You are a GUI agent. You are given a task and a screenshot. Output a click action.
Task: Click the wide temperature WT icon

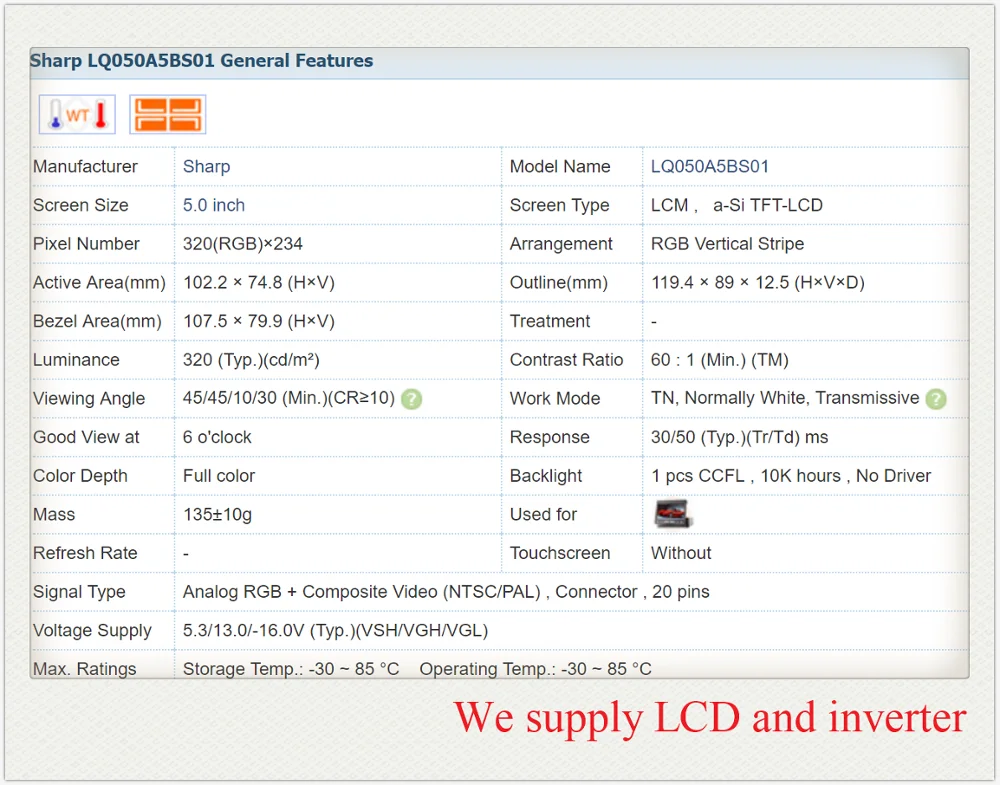[77, 115]
